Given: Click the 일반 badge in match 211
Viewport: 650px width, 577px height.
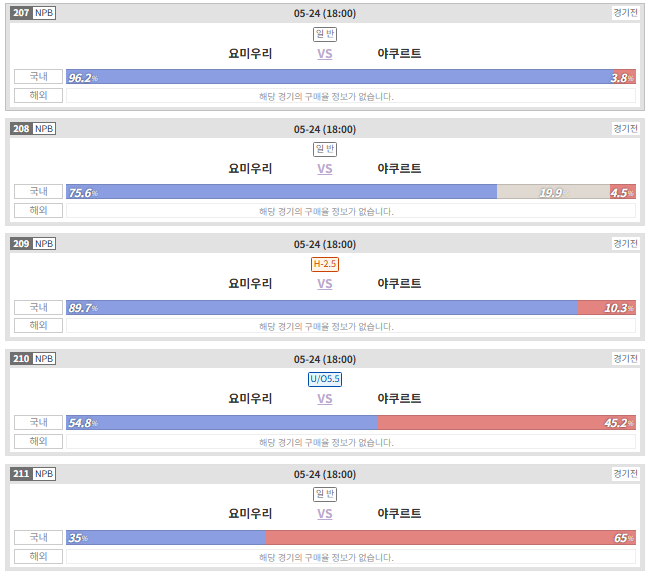Looking at the screenshot, I should [x=325, y=494].
